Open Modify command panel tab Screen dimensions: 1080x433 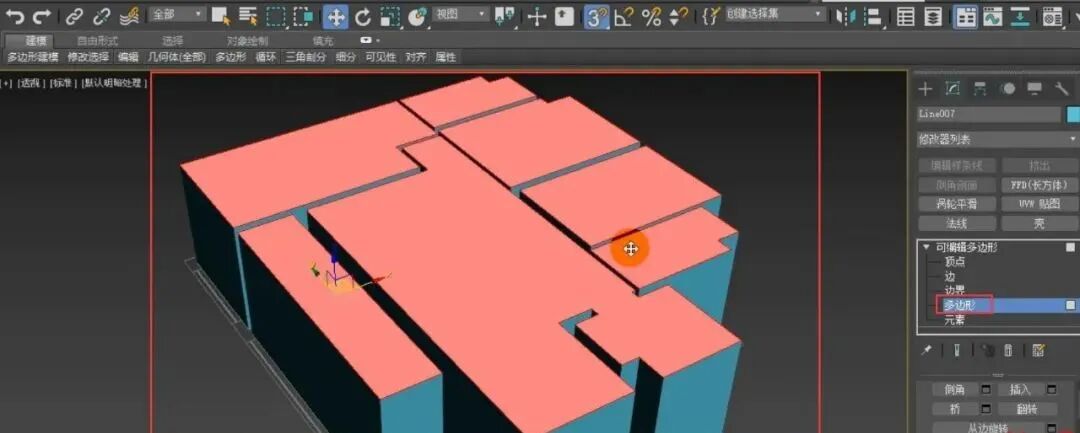953,89
